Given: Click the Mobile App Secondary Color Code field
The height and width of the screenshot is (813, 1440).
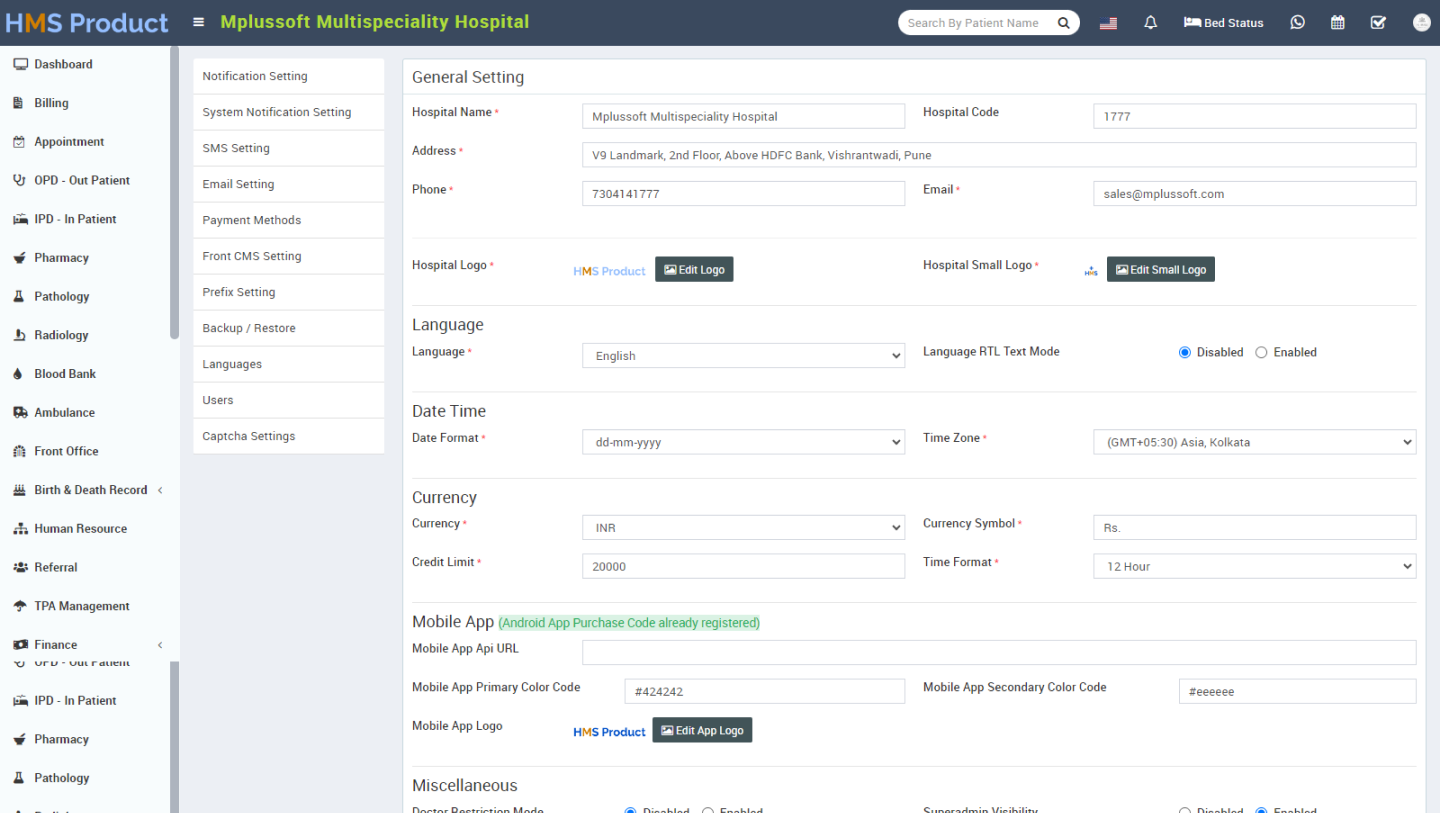Looking at the screenshot, I should [x=1297, y=691].
